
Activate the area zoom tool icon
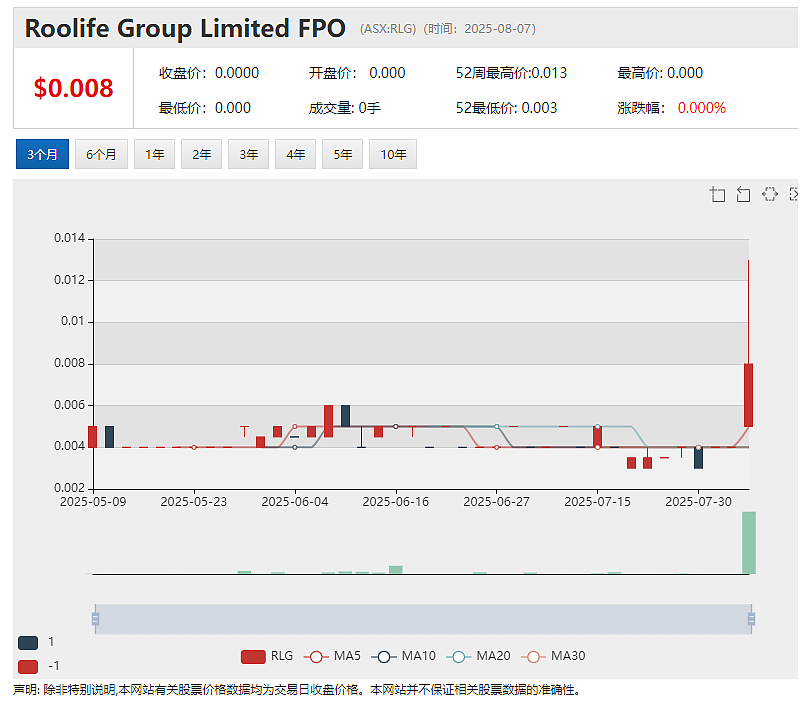click(x=717, y=195)
